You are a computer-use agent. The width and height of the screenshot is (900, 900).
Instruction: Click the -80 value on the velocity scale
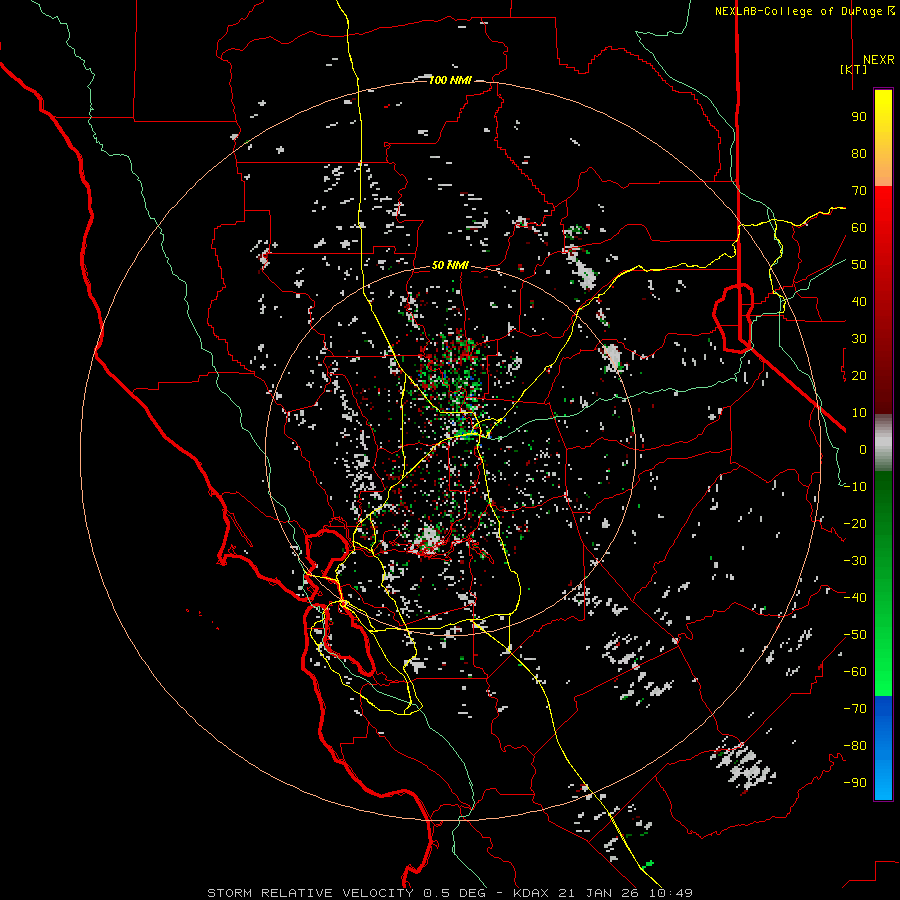(855, 746)
